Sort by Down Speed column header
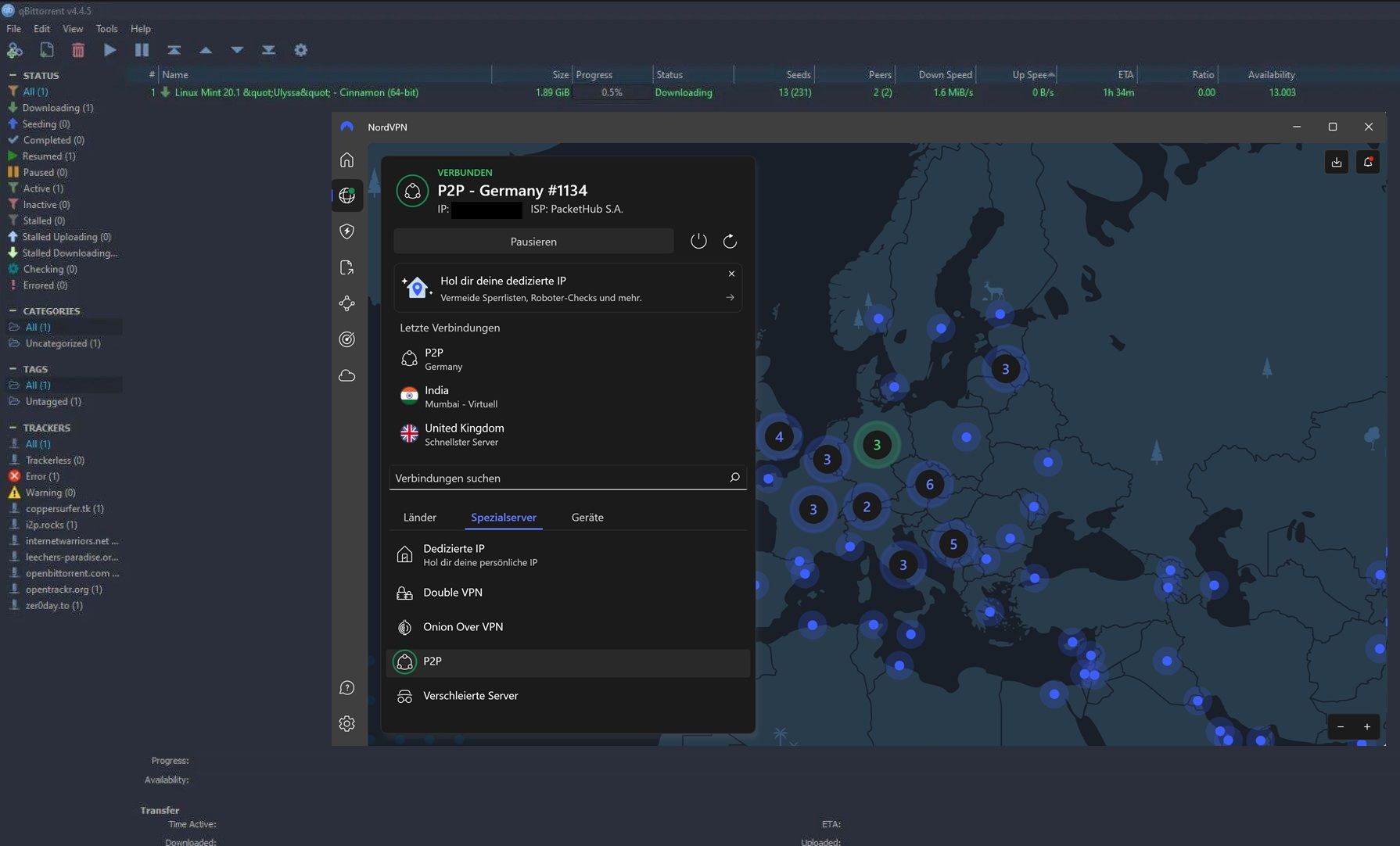Screen dimensions: 1400x846 [935, 75]
